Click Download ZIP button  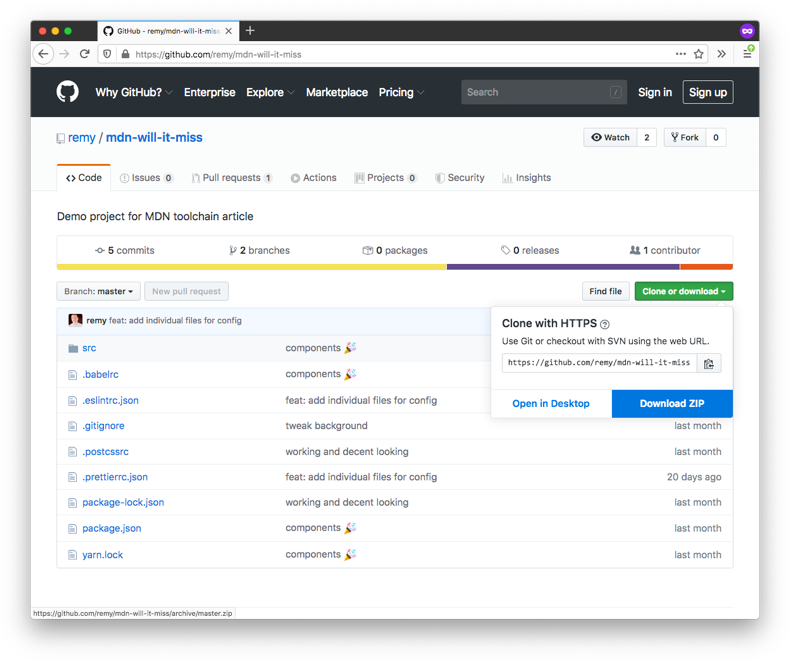(x=672, y=404)
